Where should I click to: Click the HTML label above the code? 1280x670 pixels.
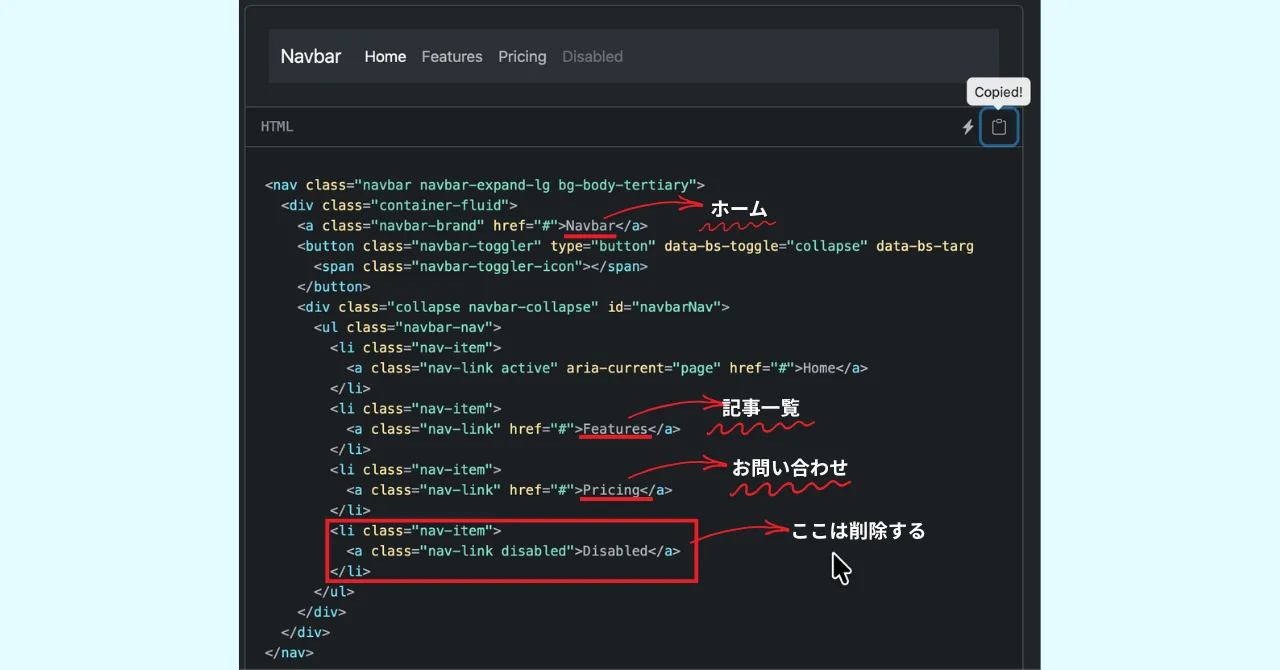click(x=277, y=127)
